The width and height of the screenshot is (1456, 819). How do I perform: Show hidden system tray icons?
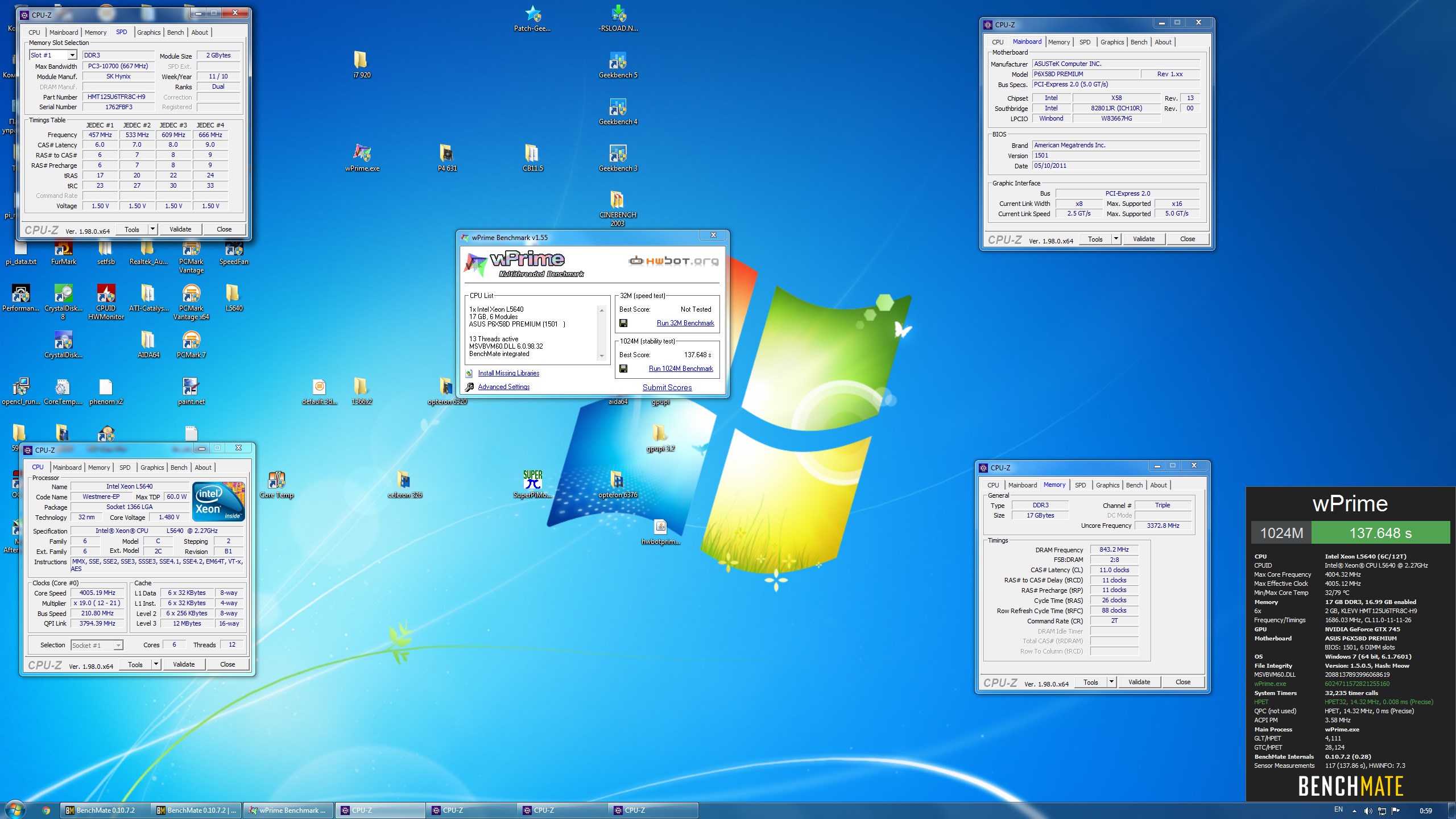coord(1354,810)
